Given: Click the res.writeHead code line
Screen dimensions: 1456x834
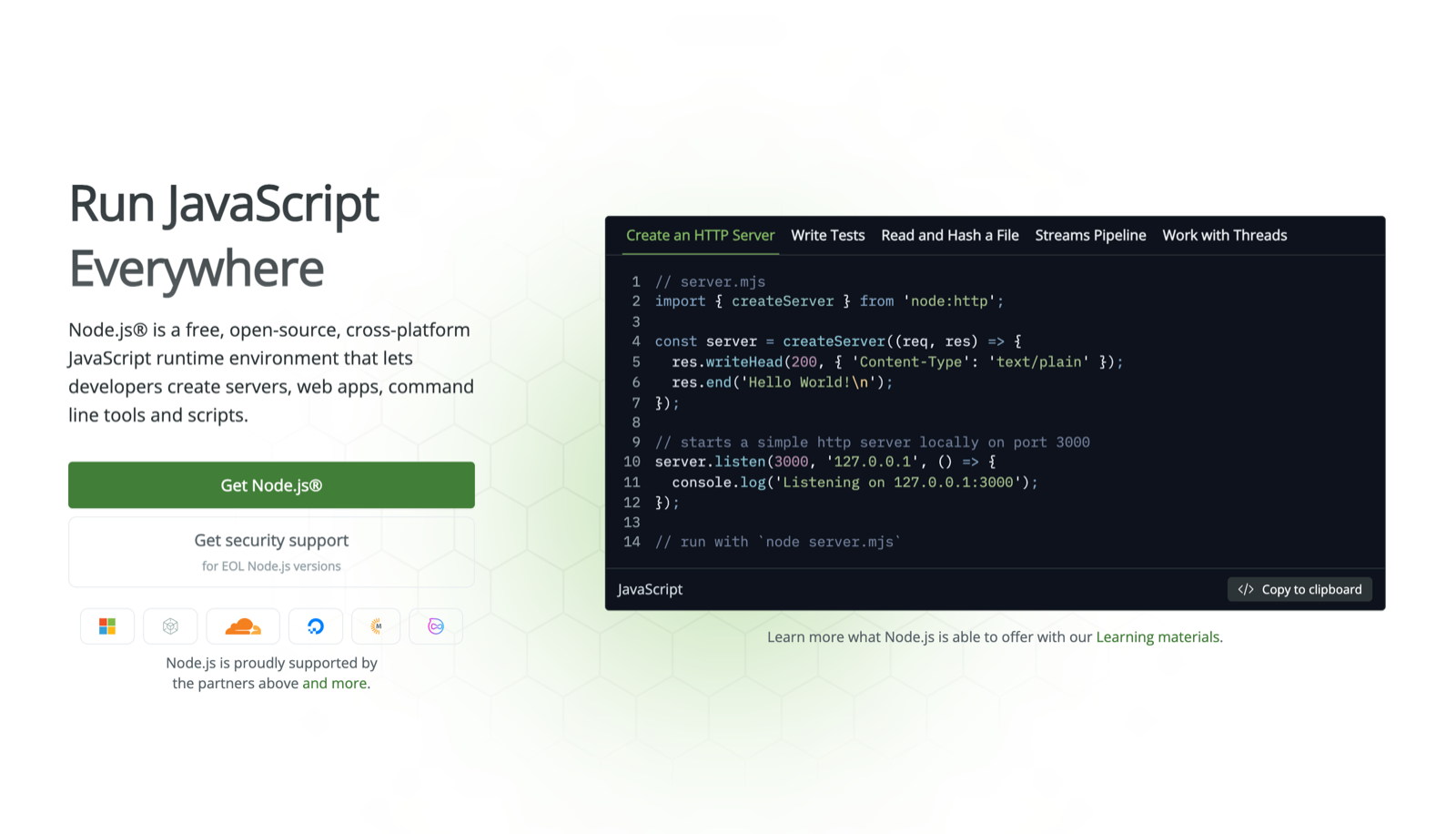Looking at the screenshot, I should pos(897,362).
